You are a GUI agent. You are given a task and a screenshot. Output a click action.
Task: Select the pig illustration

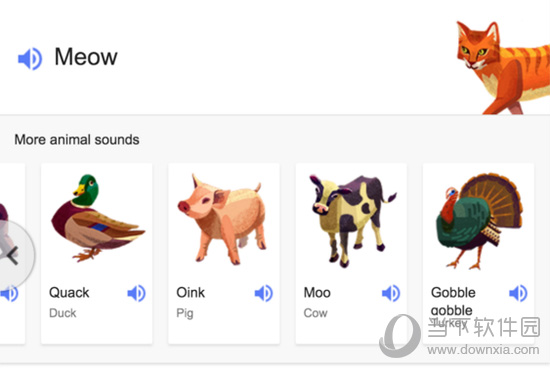point(222,219)
